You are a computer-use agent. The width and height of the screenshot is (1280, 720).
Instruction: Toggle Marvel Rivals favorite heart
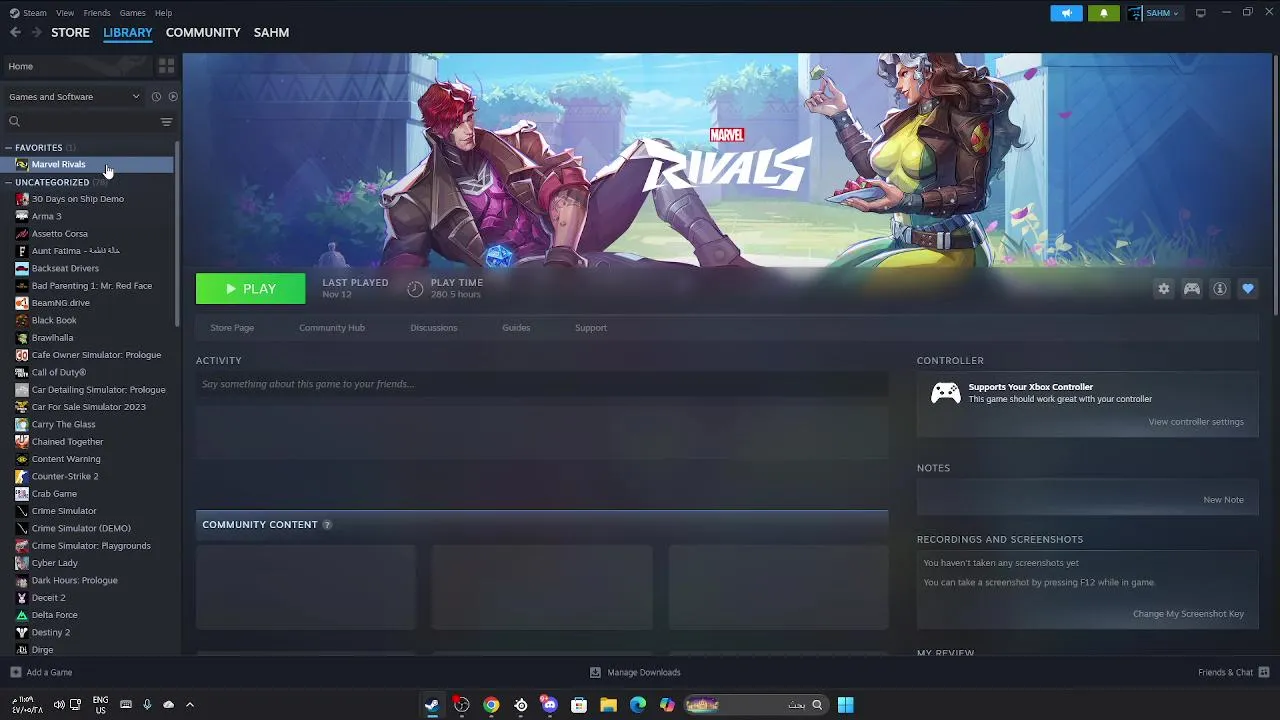[1248, 289]
